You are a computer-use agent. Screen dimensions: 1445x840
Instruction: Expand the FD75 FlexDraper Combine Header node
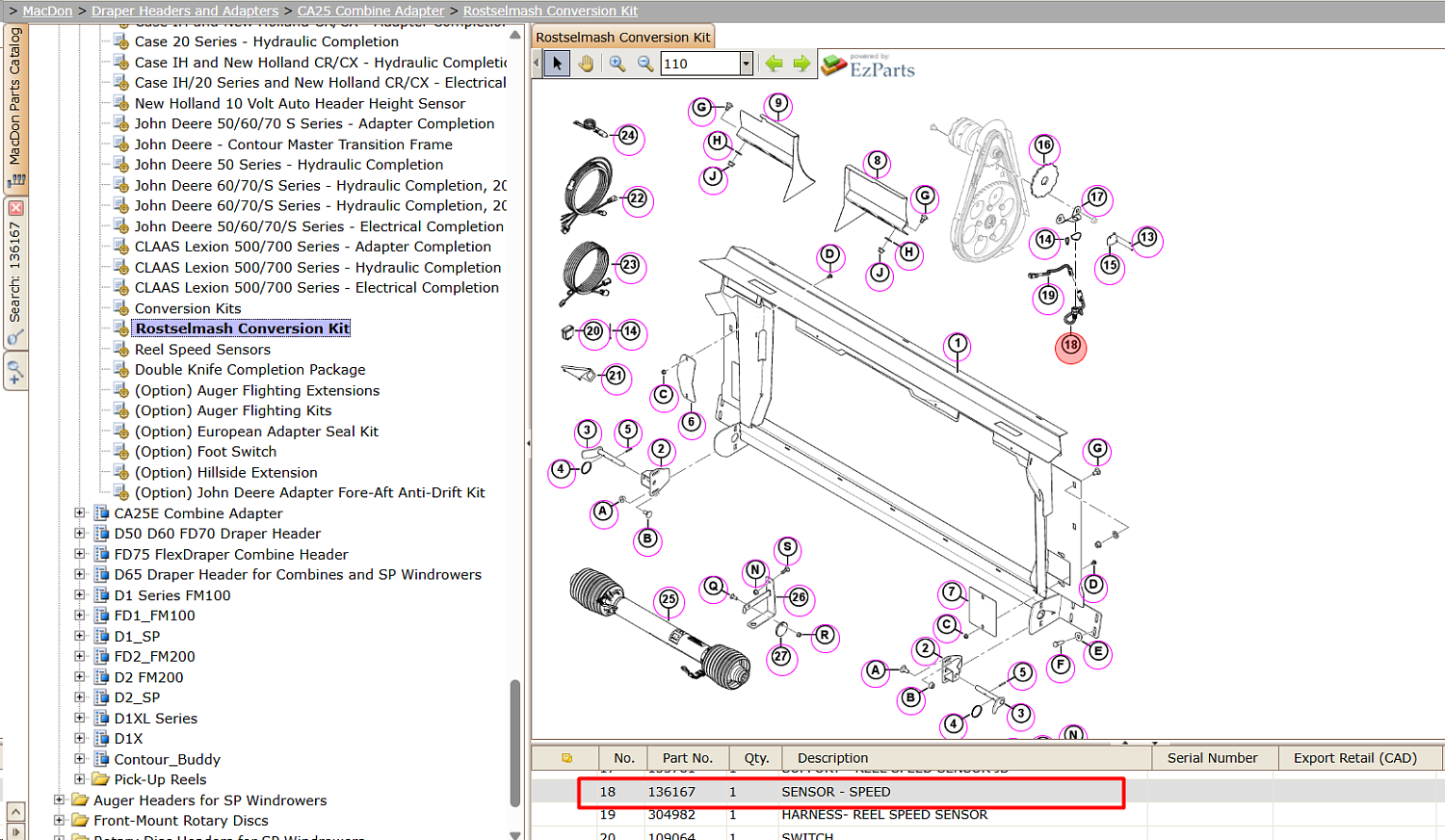click(x=80, y=554)
